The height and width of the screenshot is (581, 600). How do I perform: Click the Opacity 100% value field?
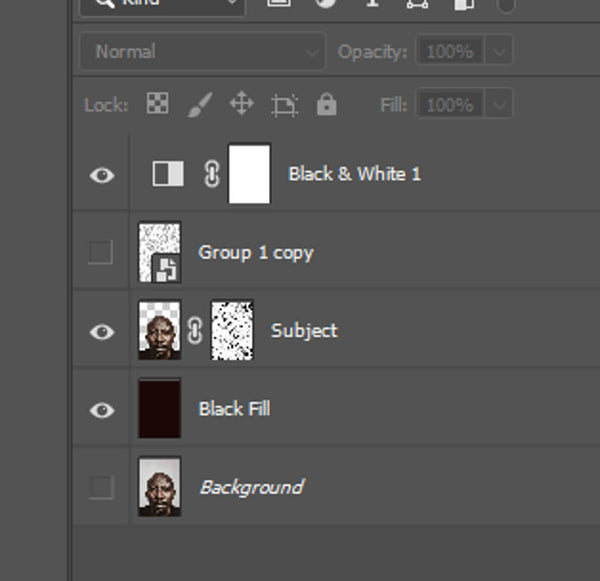[450, 51]
